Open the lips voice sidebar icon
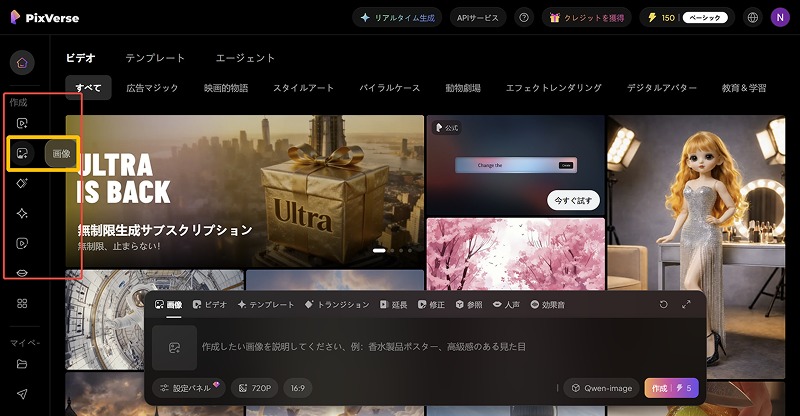This screenshot has width=800, height=416. 22,273
